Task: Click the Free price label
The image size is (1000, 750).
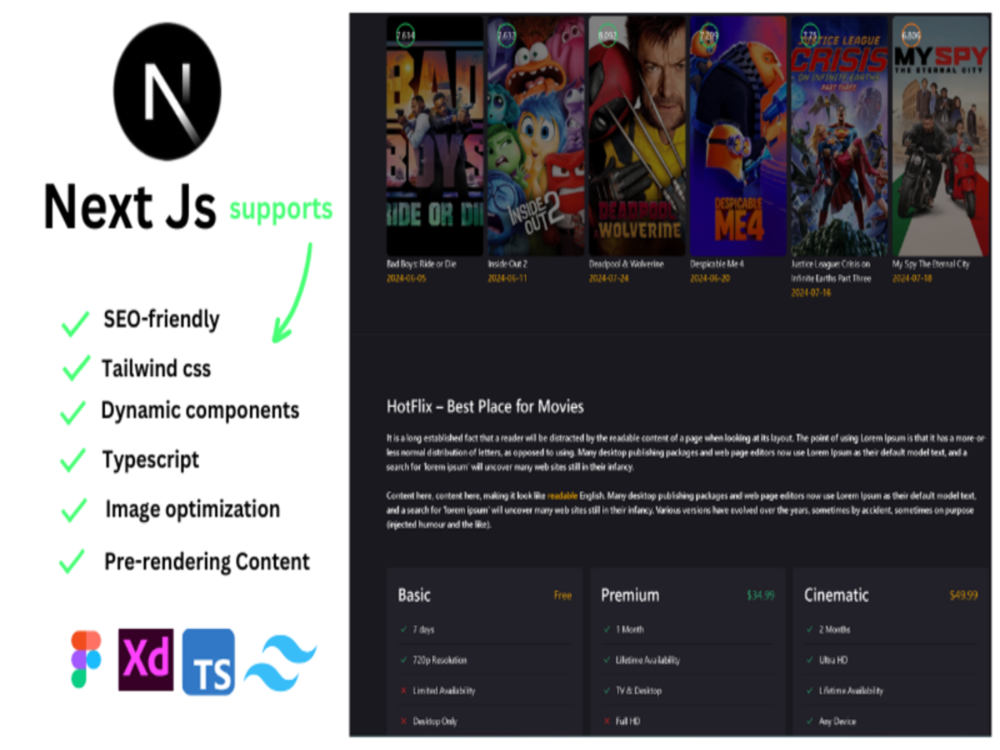Action: click(x=562, y=596)
